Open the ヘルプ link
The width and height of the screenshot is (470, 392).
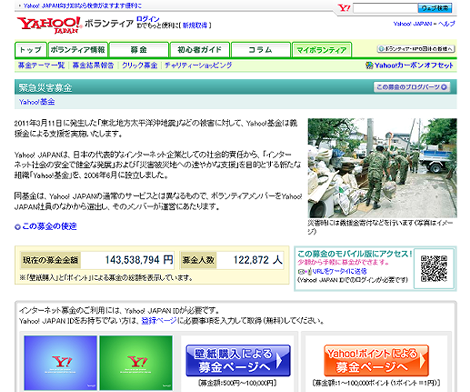click(447, 24)
